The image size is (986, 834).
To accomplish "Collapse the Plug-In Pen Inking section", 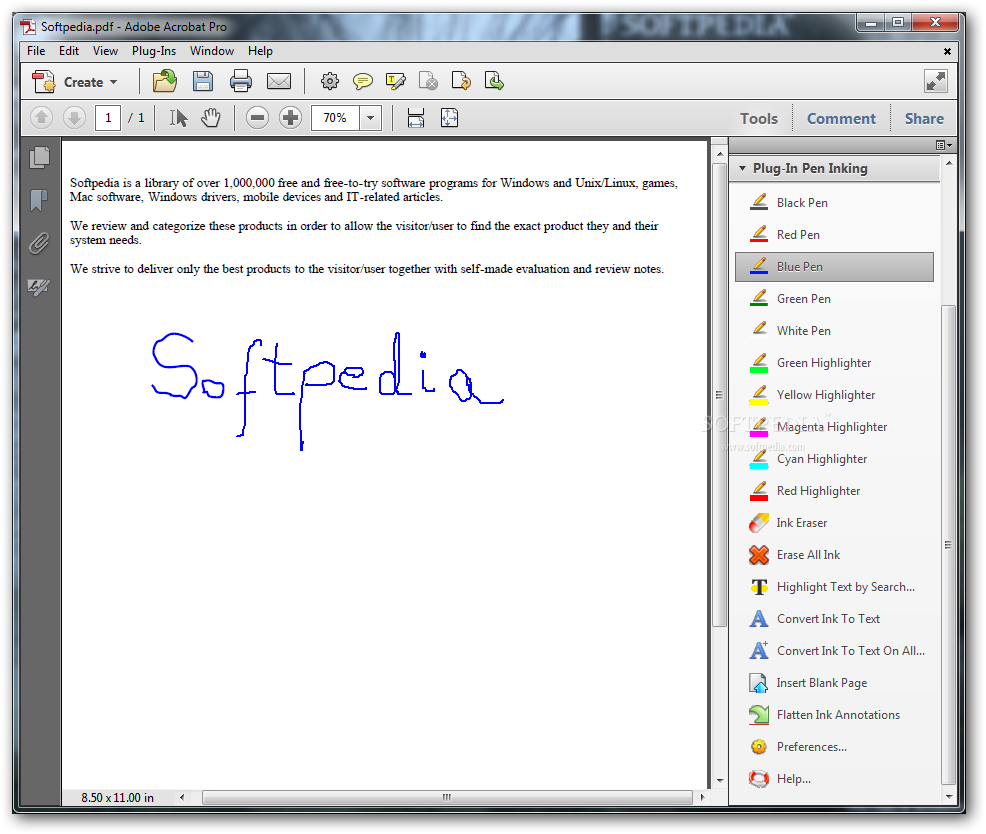I will click(743, 168).
